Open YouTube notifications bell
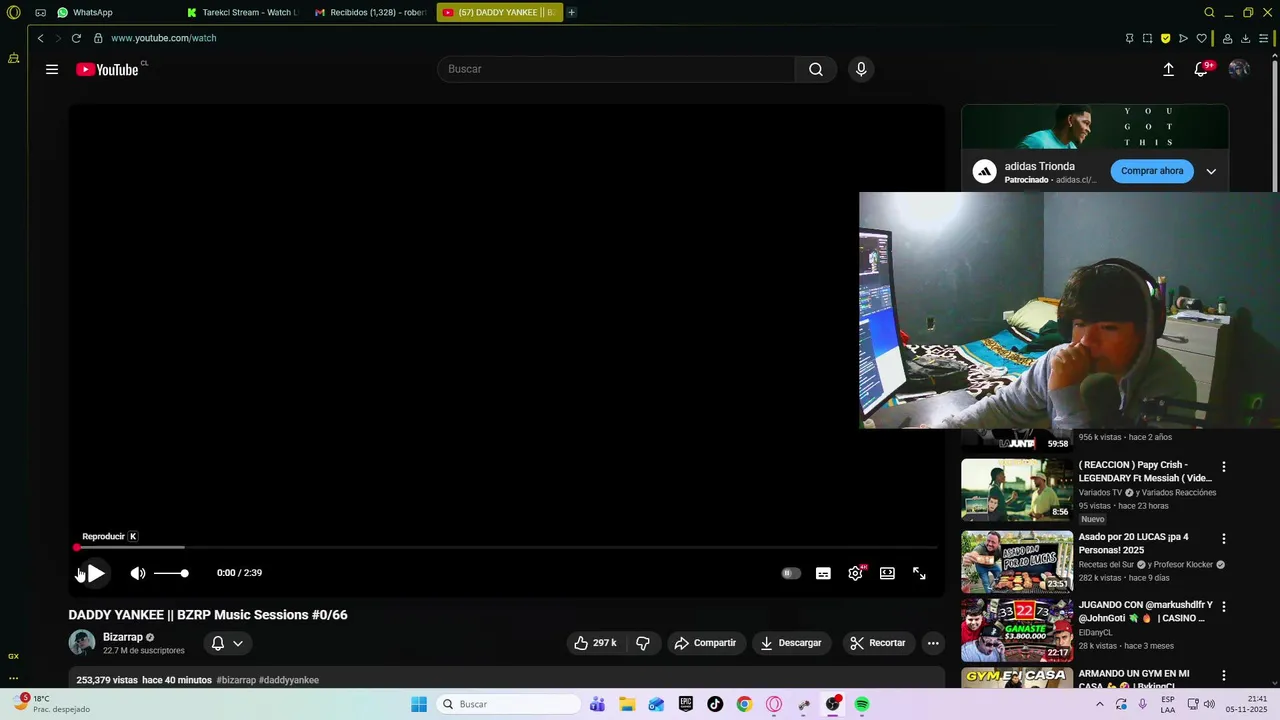Viewport: 1280px width, 720px height. click(x=1201, y=69)
